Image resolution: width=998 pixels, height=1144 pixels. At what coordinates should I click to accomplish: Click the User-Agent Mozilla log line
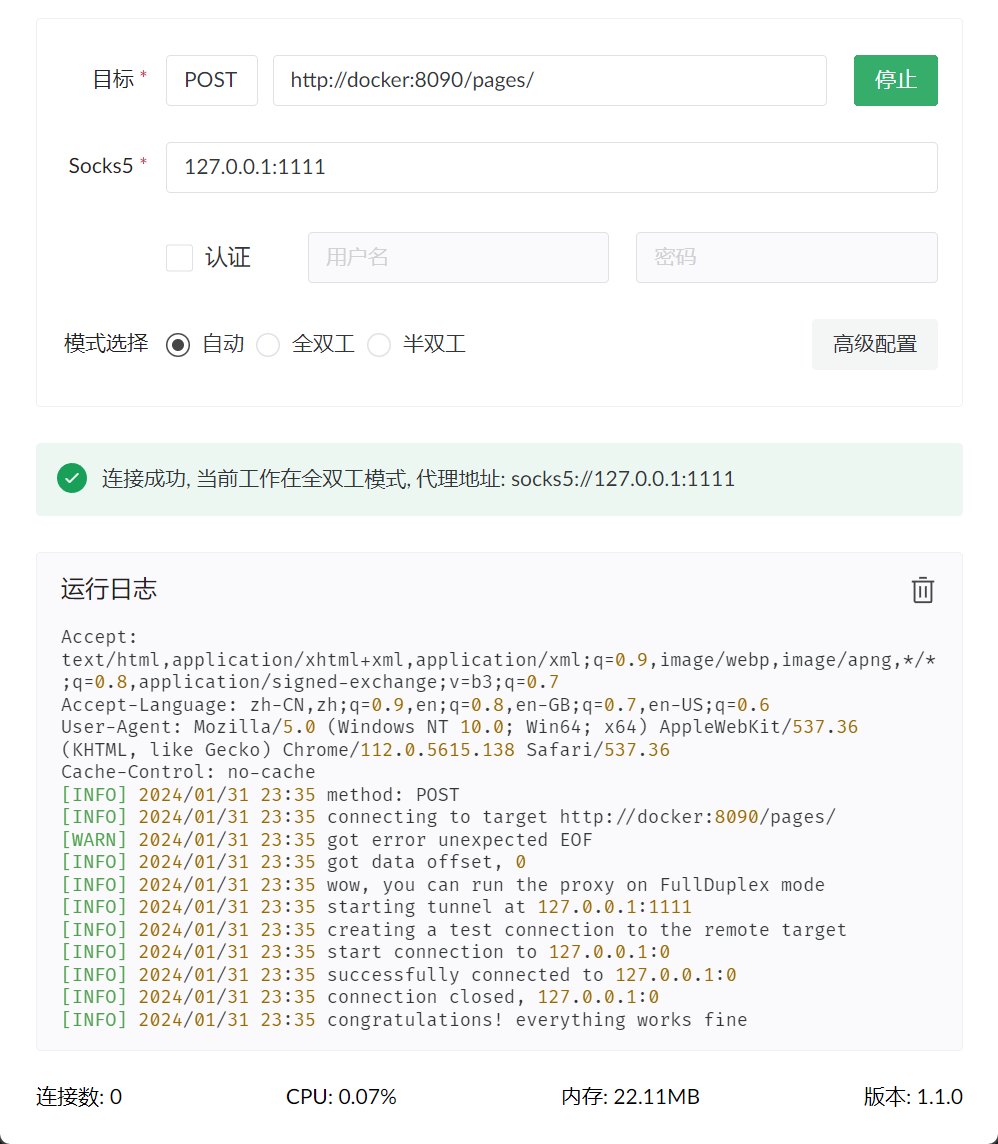pos(460,738)
